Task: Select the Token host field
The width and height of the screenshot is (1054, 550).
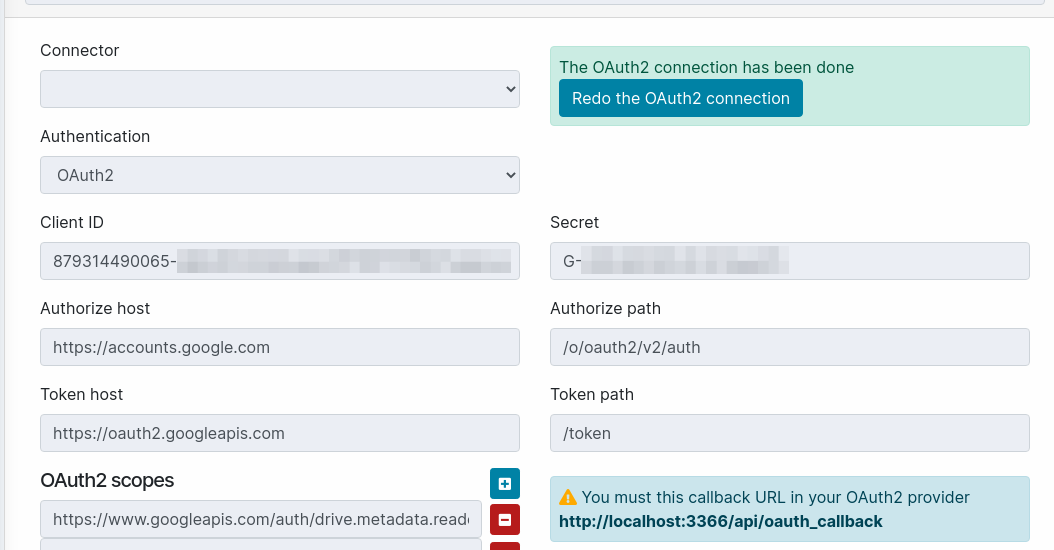Action: pyautogui.click(x=280, y=433)
